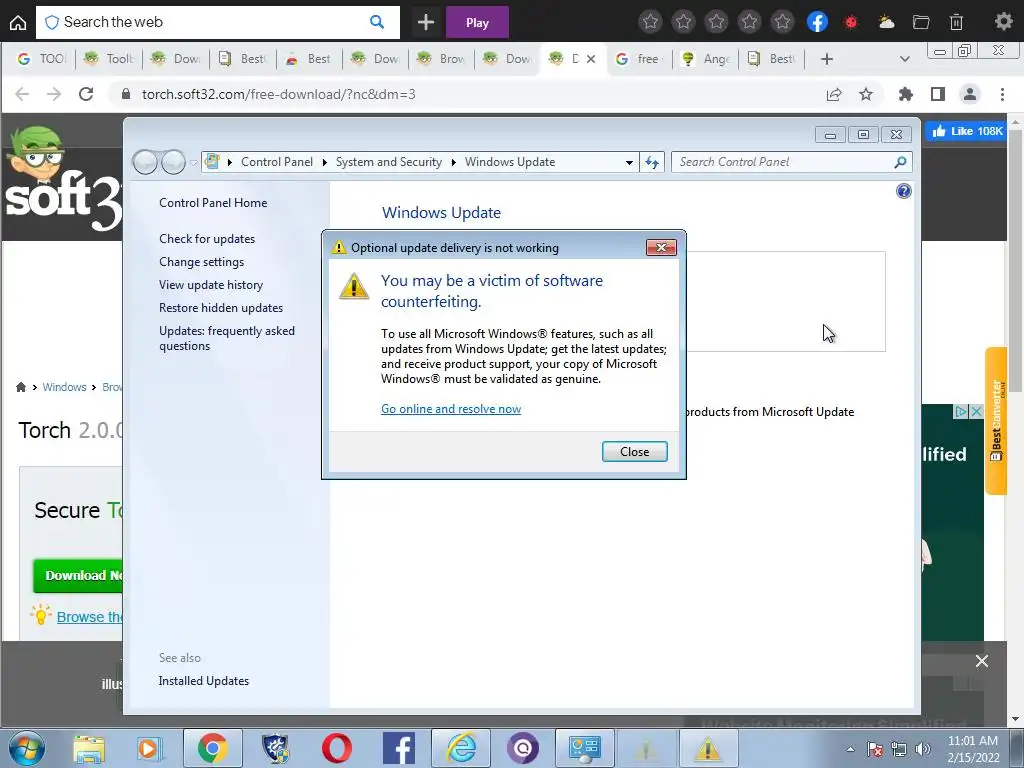Click Restore hidden updates

point(221,308)
